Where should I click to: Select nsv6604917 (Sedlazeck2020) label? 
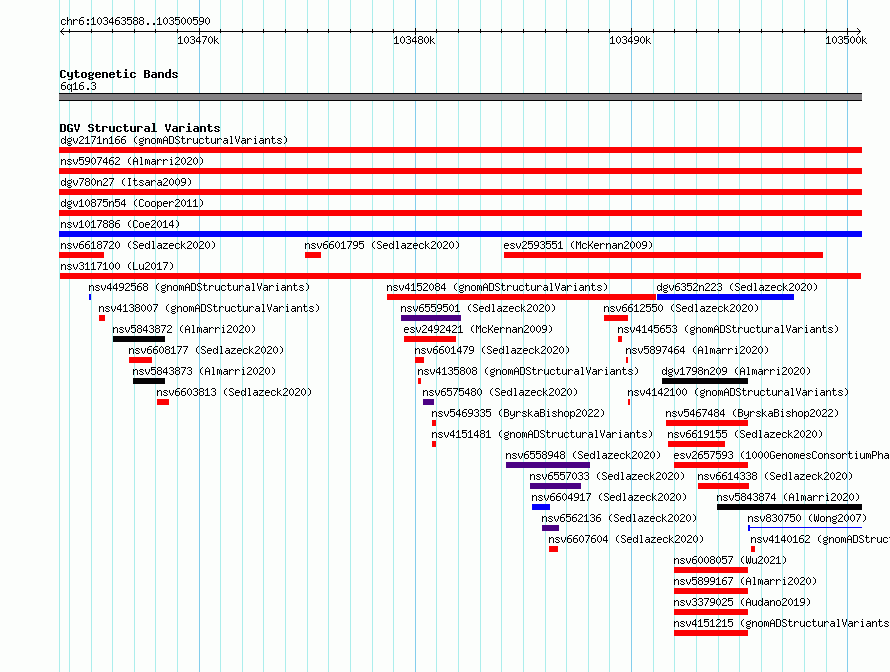(609, 497)
